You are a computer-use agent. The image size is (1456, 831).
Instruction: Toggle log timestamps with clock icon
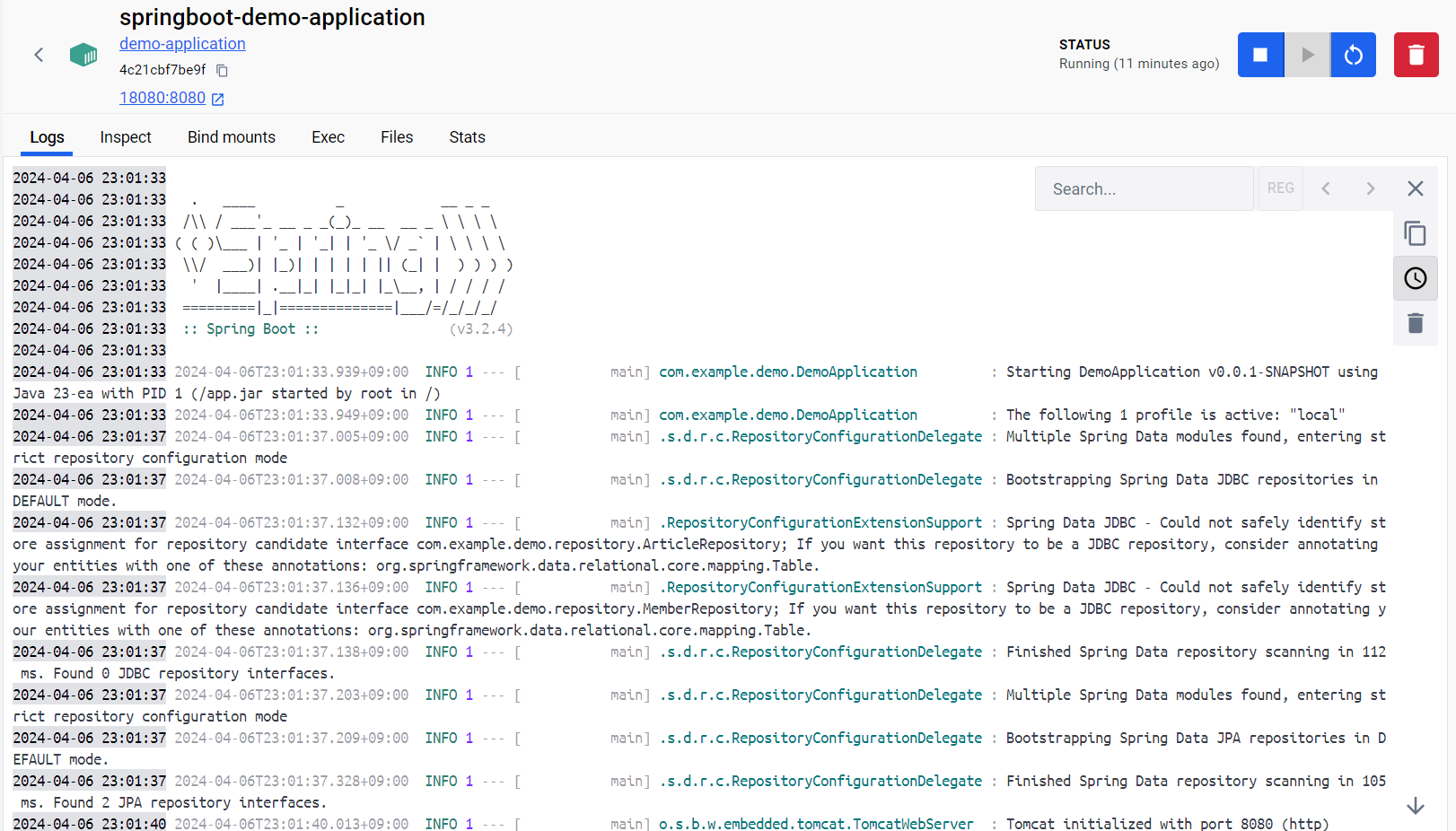(1416, 278)
